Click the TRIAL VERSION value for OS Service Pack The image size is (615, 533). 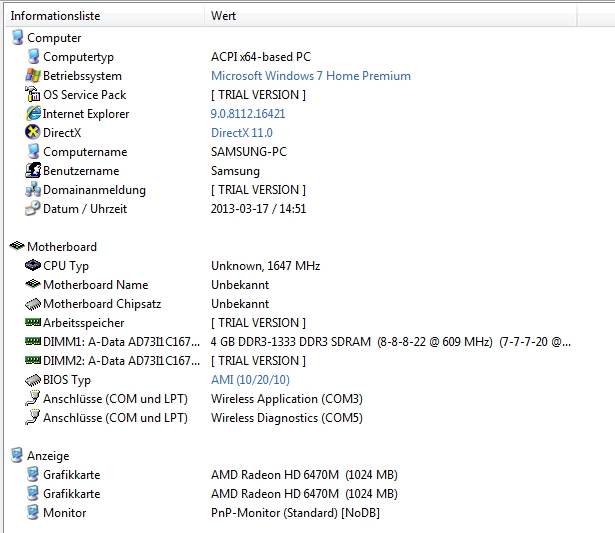click(258, 95)
